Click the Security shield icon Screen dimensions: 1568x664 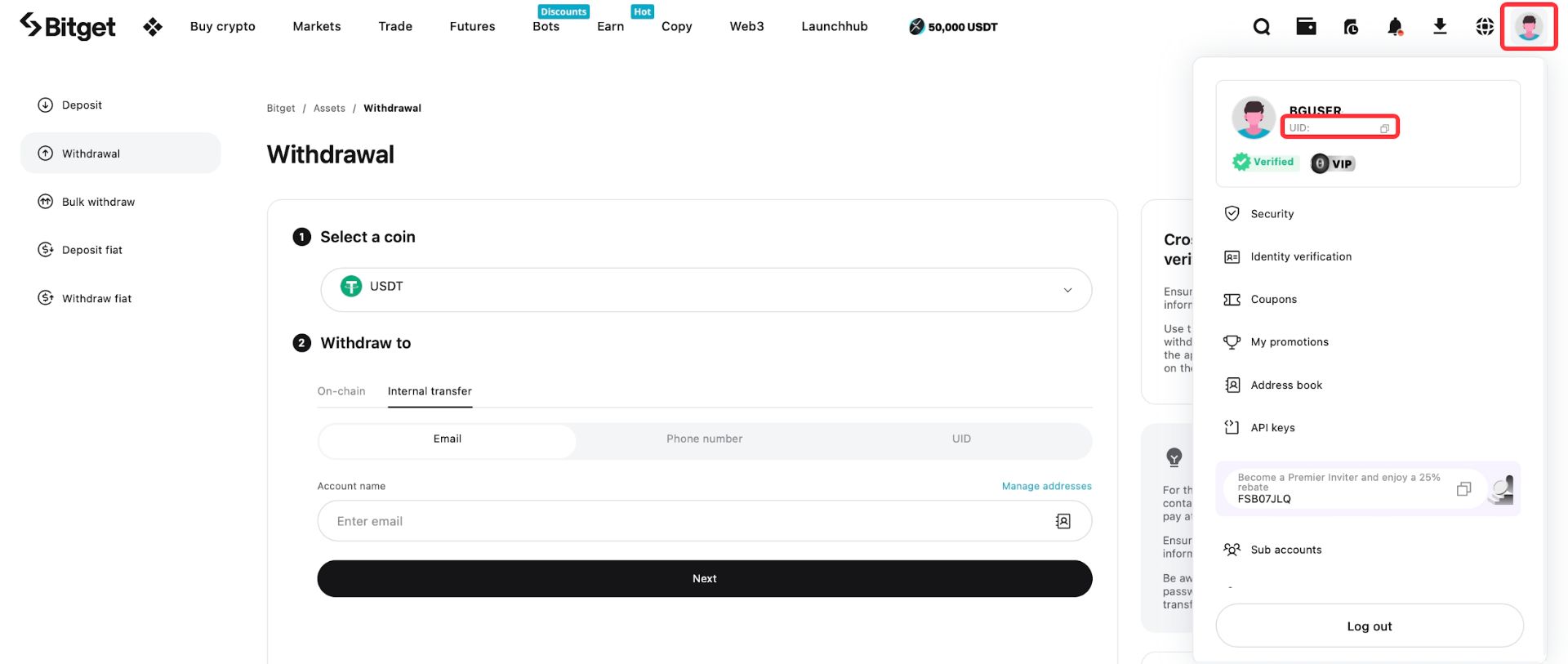[x=1232, y=214]
